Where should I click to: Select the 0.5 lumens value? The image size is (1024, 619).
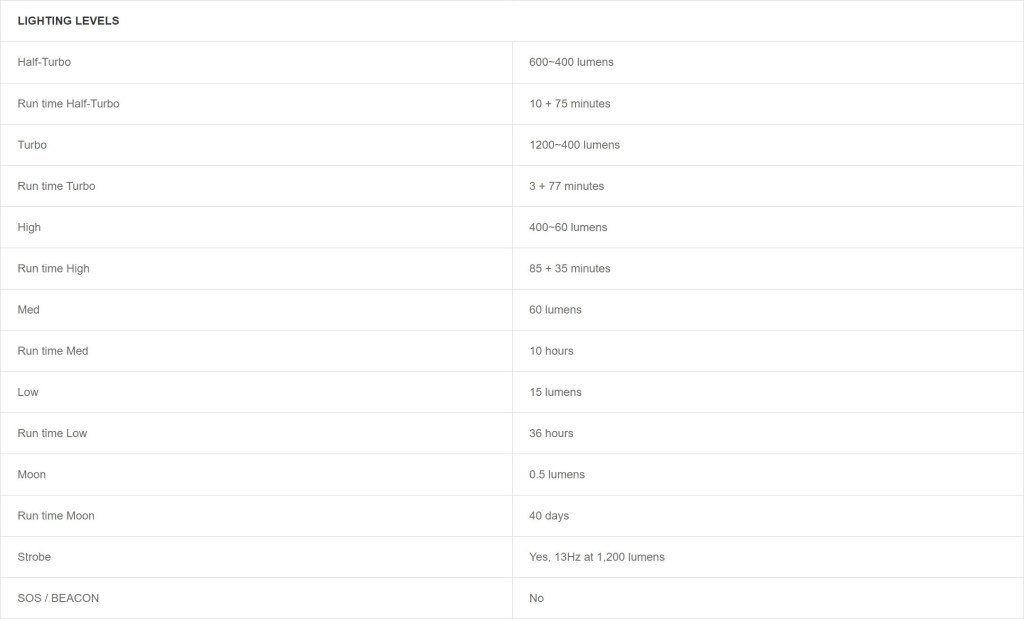coord(557,475)
